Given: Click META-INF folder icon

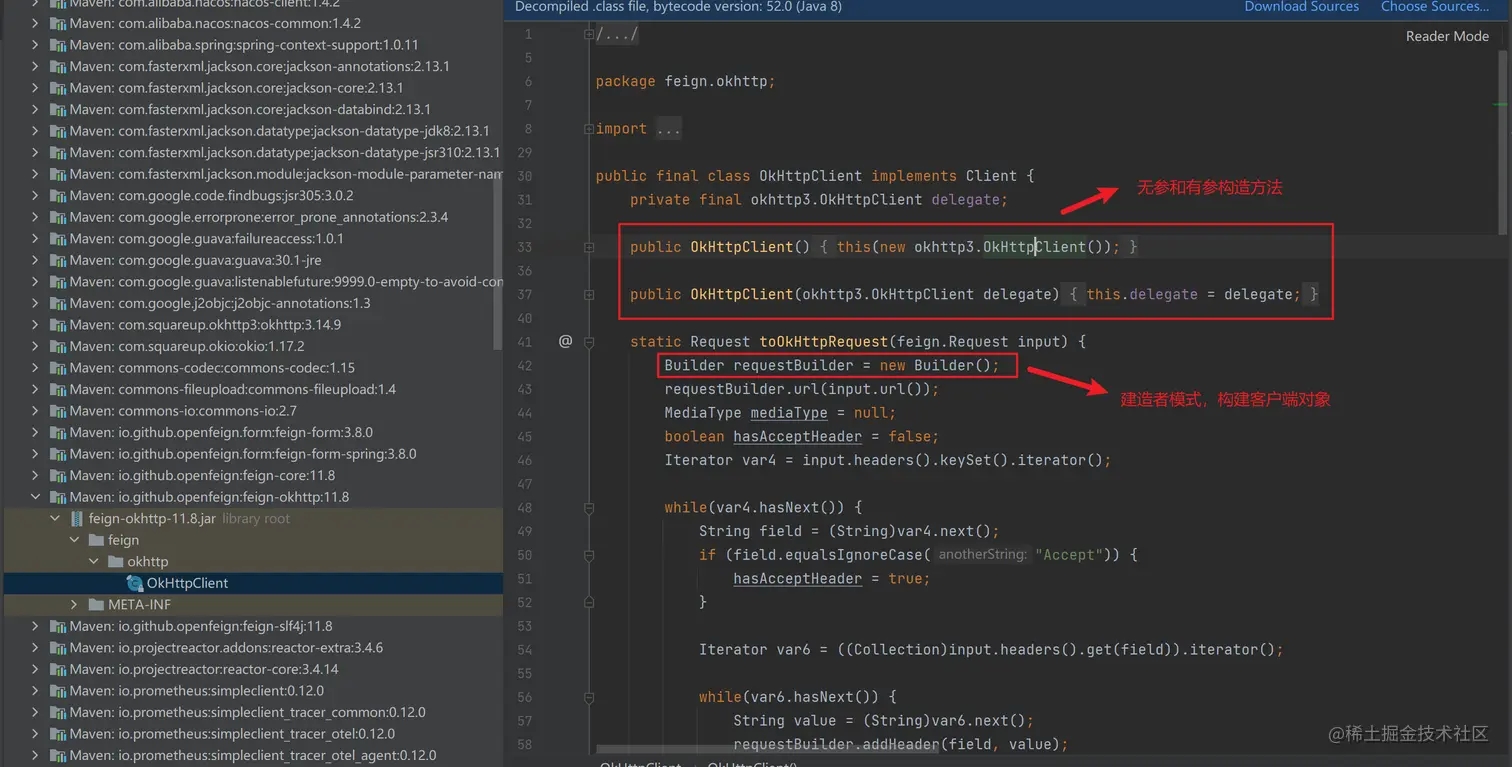Looking at the screenshot, I should (96, 604).
